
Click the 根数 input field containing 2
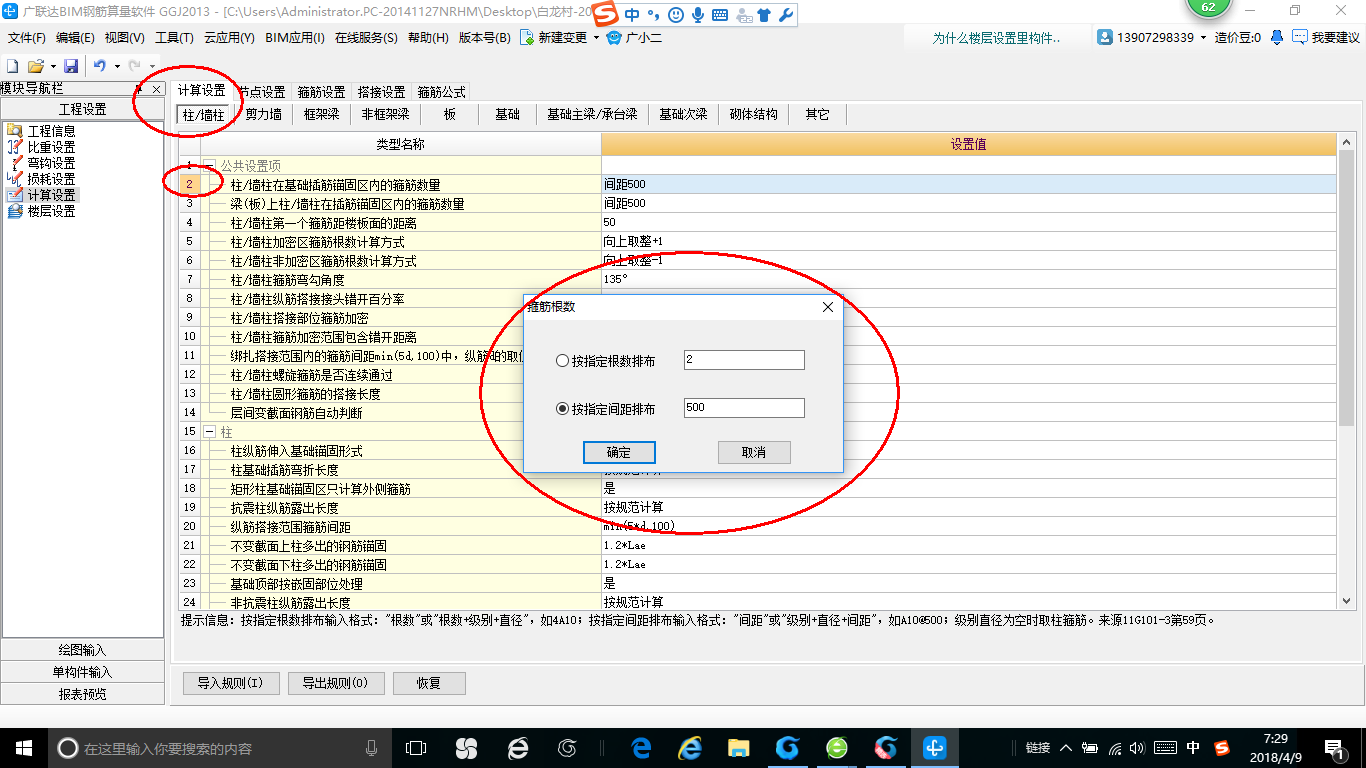click(x=744, y=360)
